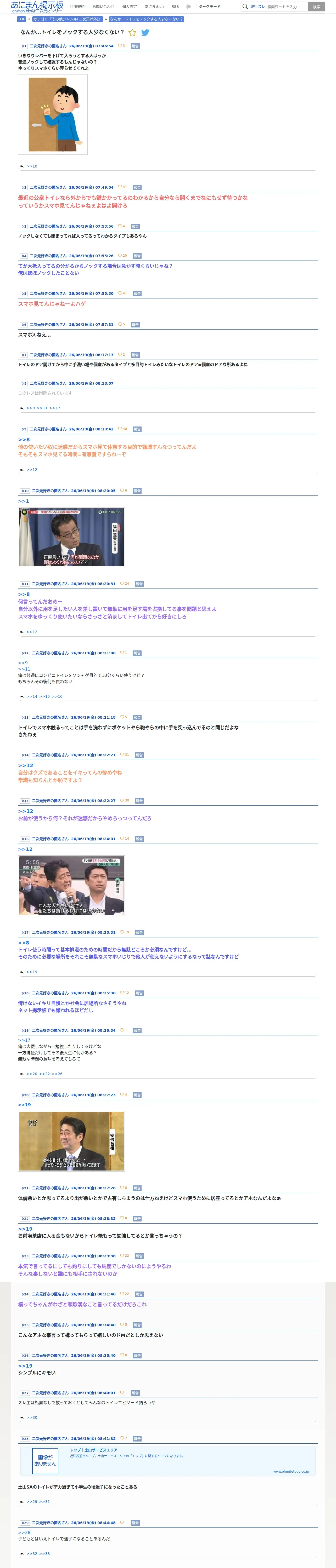This screenshot has height=1568, width=336.
Task: Like post 14 with its heart icon
Action: pos(122,755)
